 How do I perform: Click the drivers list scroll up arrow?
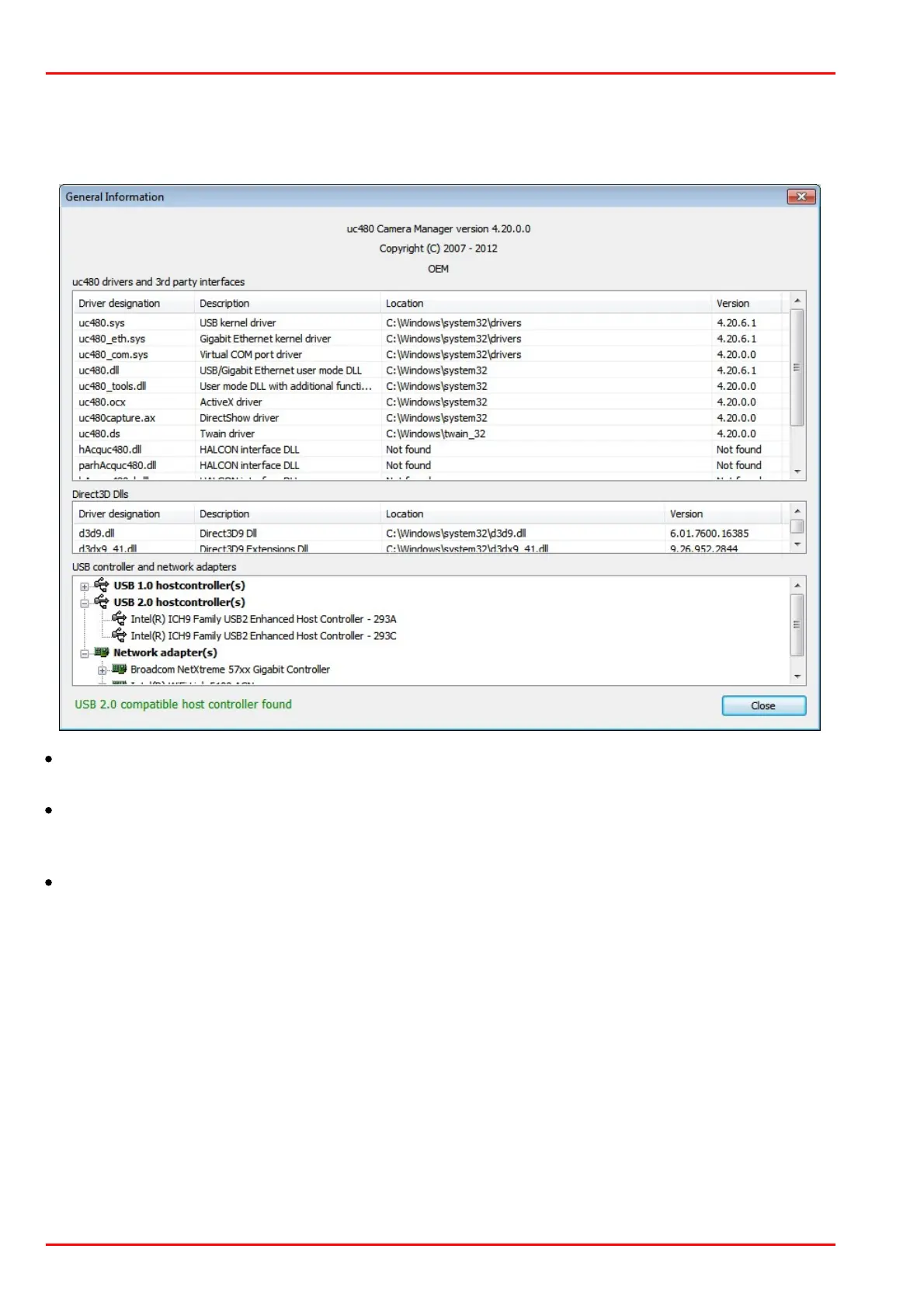(797, 301)
